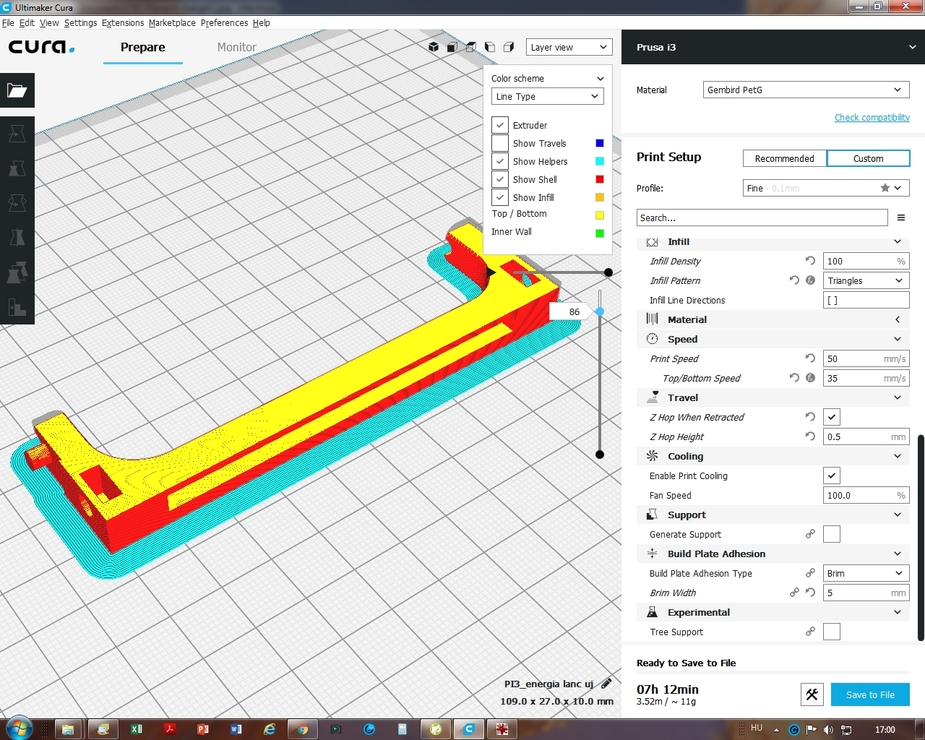
Task: Click the Save to File button
Action: tap(870, 695)
